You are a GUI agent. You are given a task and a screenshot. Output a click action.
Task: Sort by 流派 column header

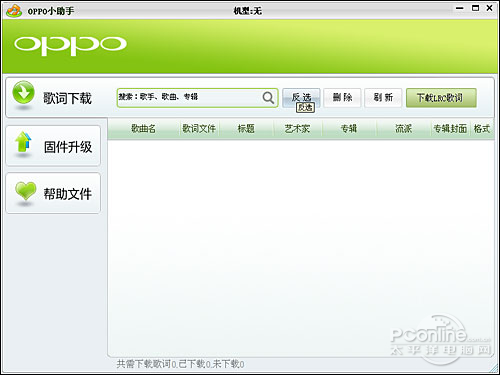[x=403, y=129]
